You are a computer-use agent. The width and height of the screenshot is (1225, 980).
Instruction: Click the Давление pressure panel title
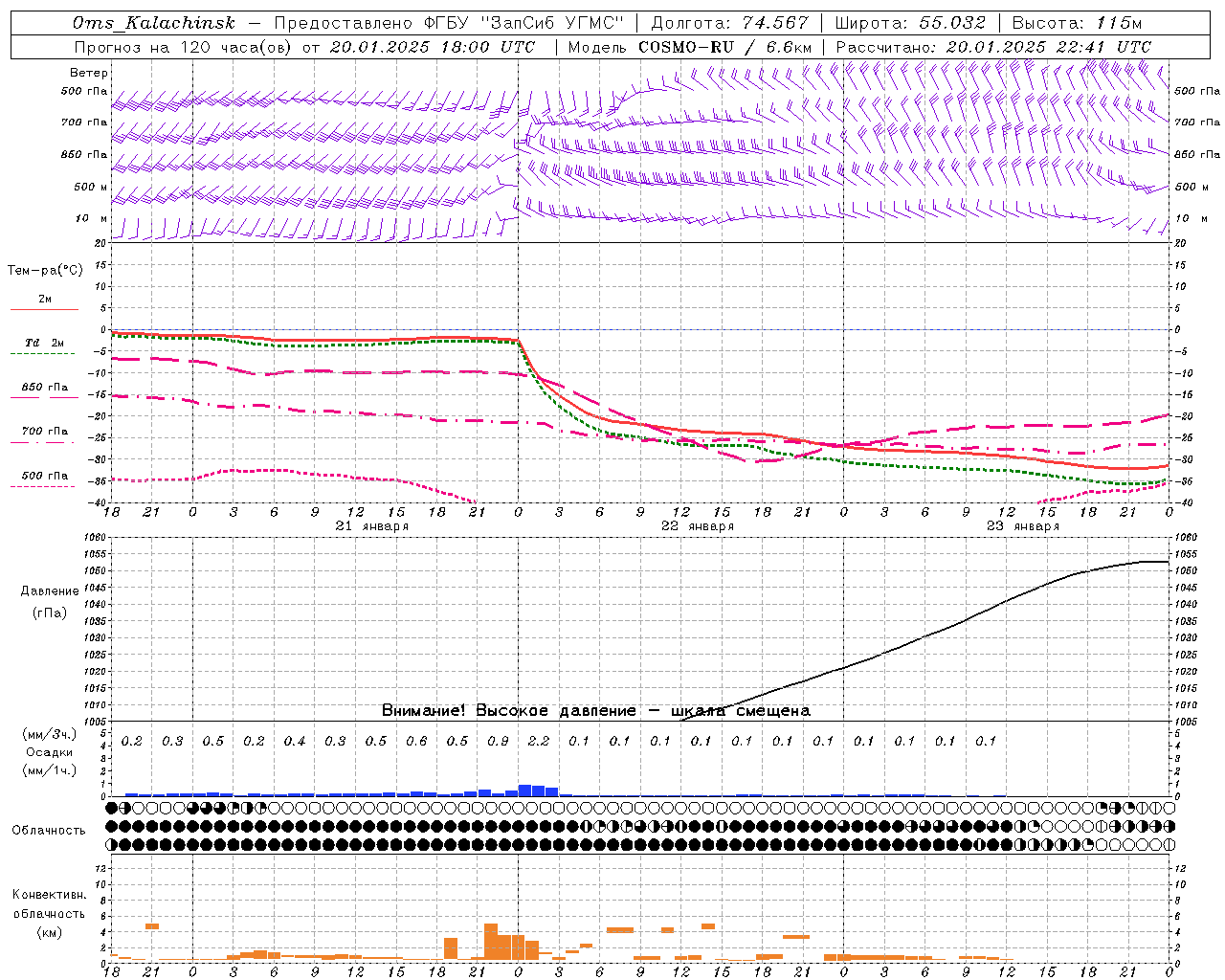(50, 591)
